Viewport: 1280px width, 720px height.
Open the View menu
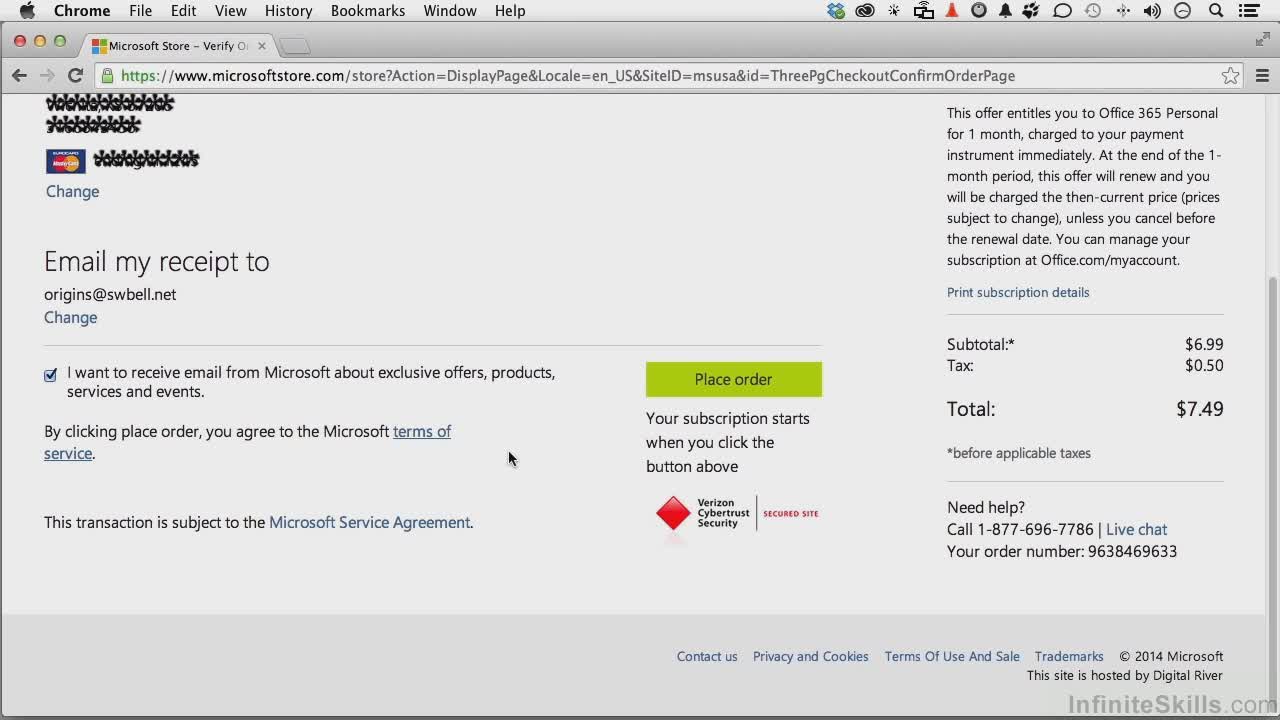[x=231, y=11]
